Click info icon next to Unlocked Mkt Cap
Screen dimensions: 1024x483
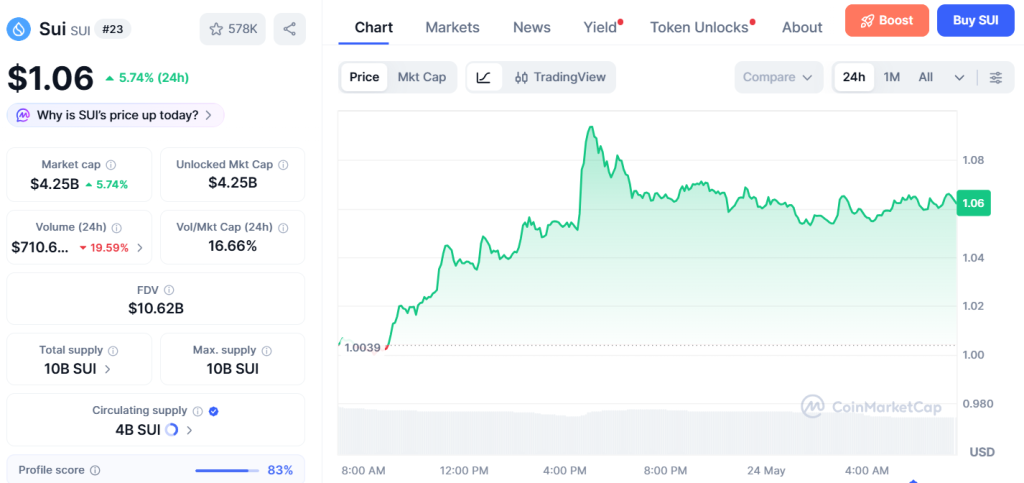click(x=283, y=164)
